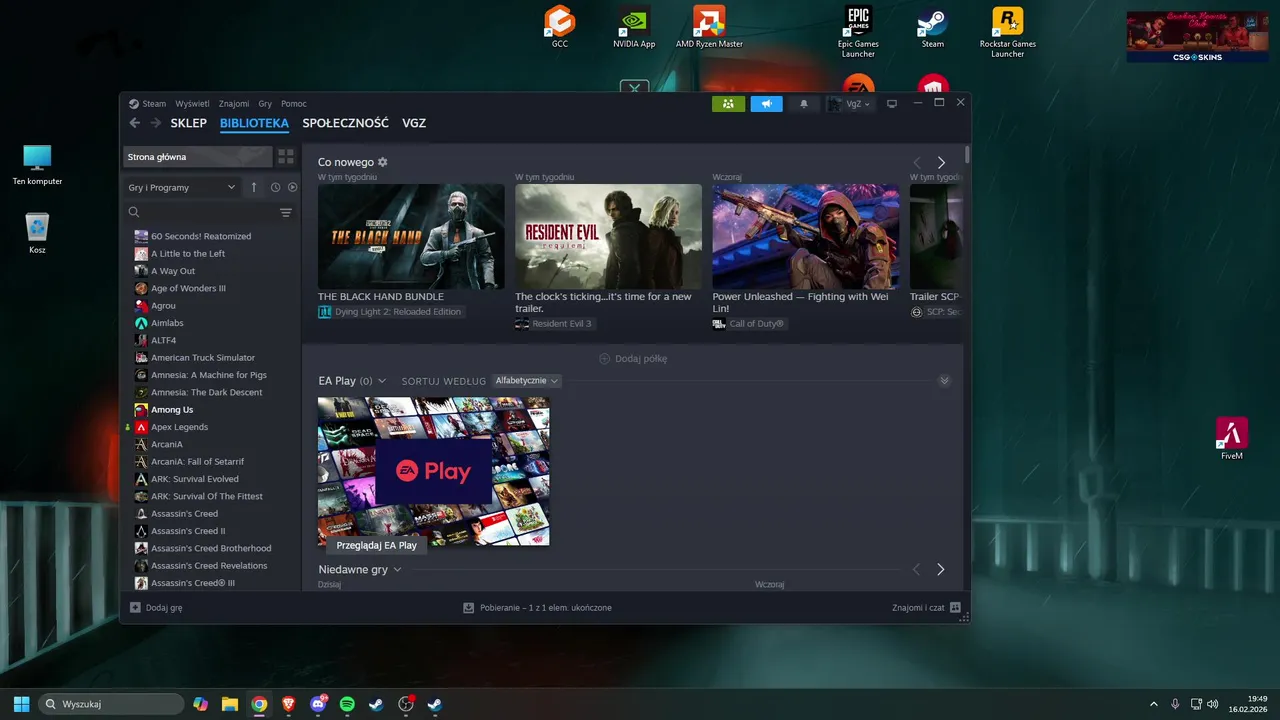Open Spotify from the taskbar

tap(347, 704)
